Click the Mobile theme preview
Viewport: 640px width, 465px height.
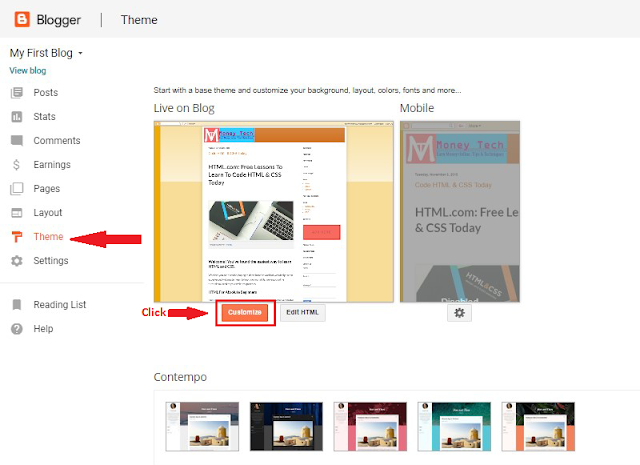click(460, 211)
